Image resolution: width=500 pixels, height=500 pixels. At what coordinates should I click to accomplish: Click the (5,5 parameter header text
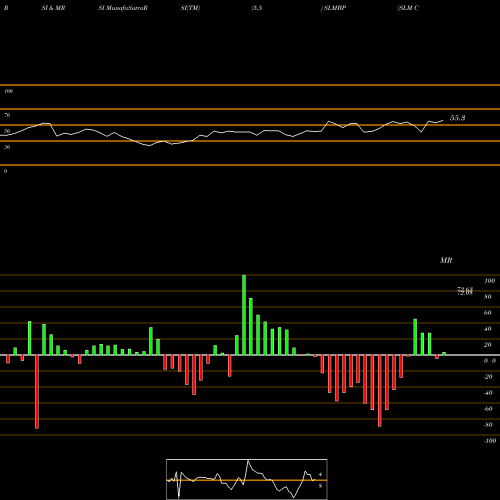(257, 8)
